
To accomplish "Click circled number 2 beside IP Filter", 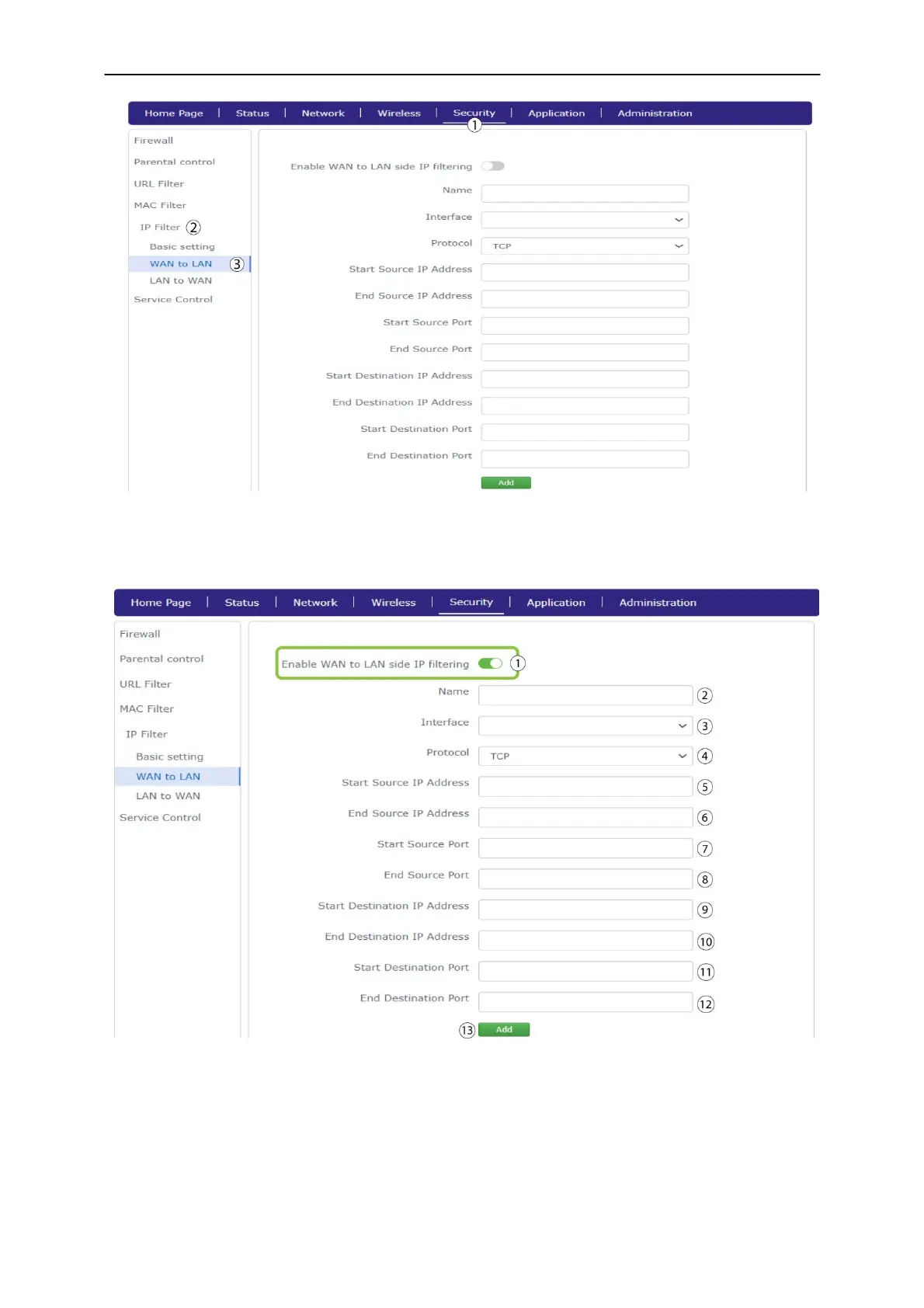I will 193,228.
